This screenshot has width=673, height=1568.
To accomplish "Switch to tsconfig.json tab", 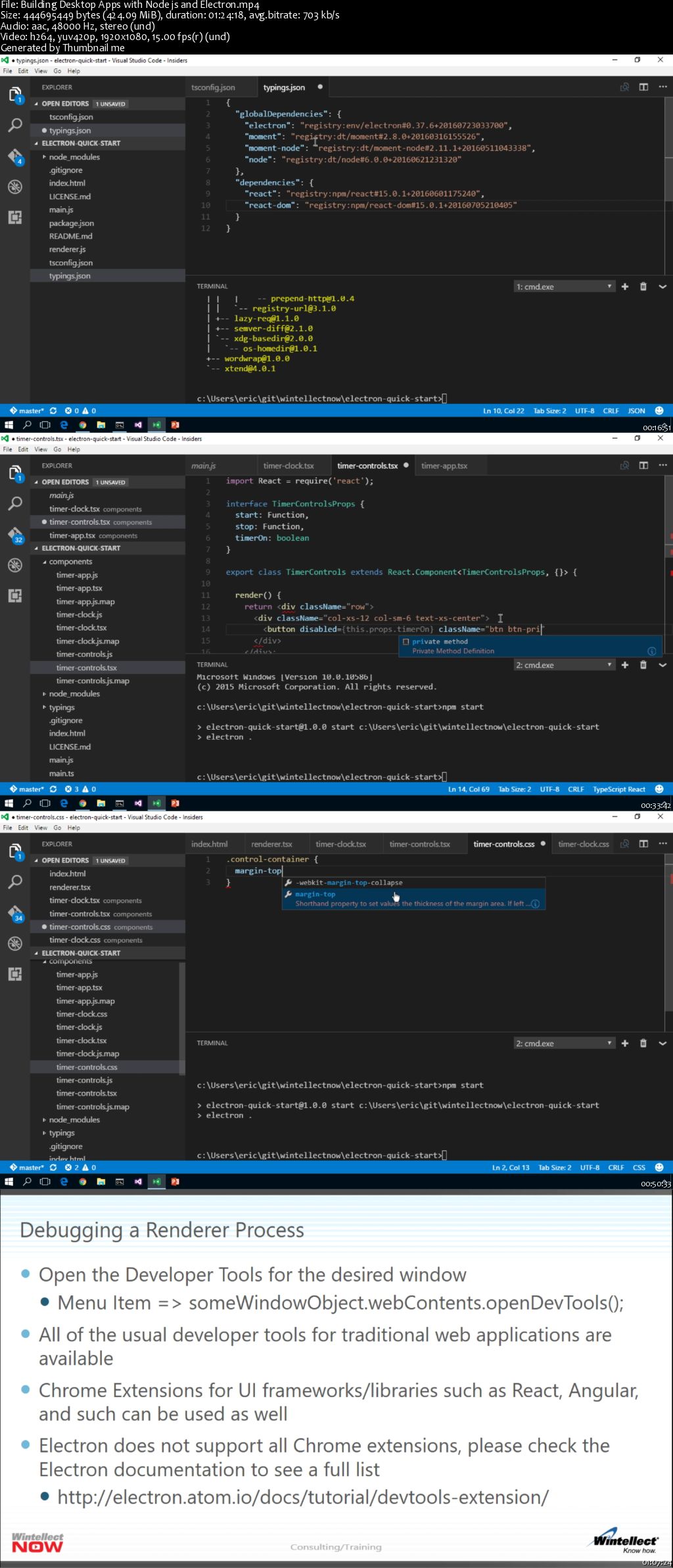I will (213, 87).
